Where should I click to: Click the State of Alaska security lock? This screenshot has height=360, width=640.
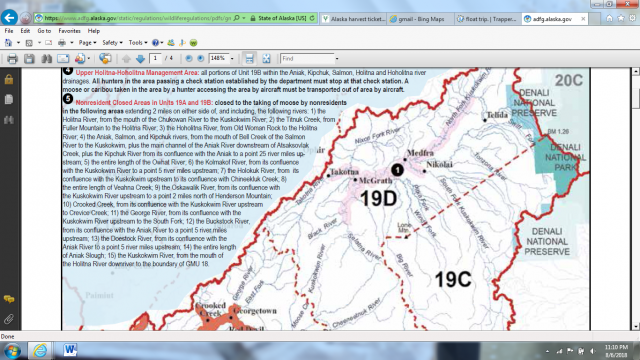tap(253, 18)
